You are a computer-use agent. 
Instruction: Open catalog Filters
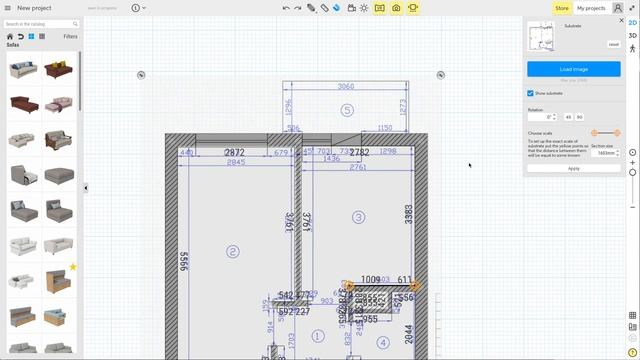point(70,36)
